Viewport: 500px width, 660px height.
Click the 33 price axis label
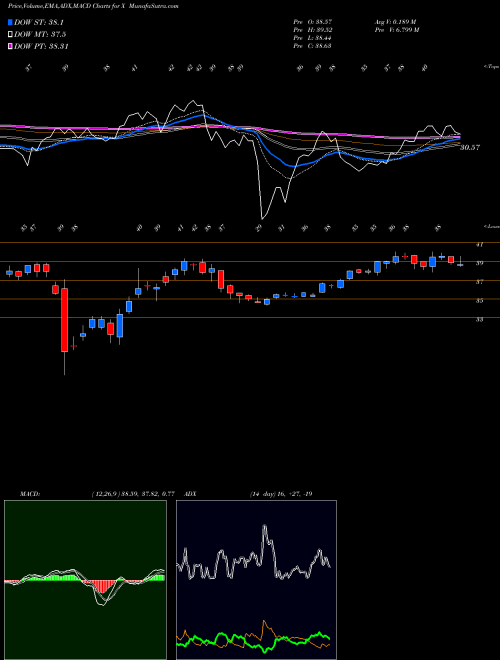(479, 319)
